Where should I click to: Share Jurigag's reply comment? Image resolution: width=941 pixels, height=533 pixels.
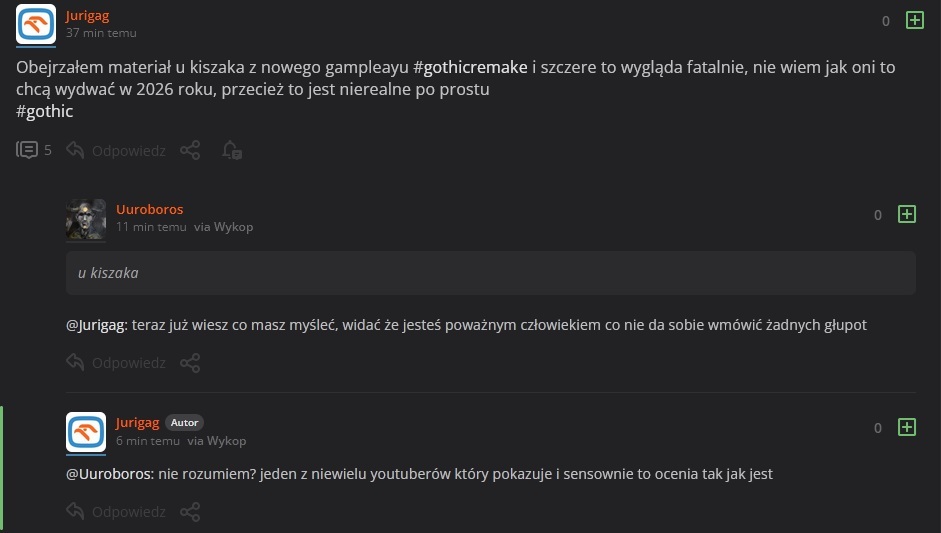coord(190,511)
